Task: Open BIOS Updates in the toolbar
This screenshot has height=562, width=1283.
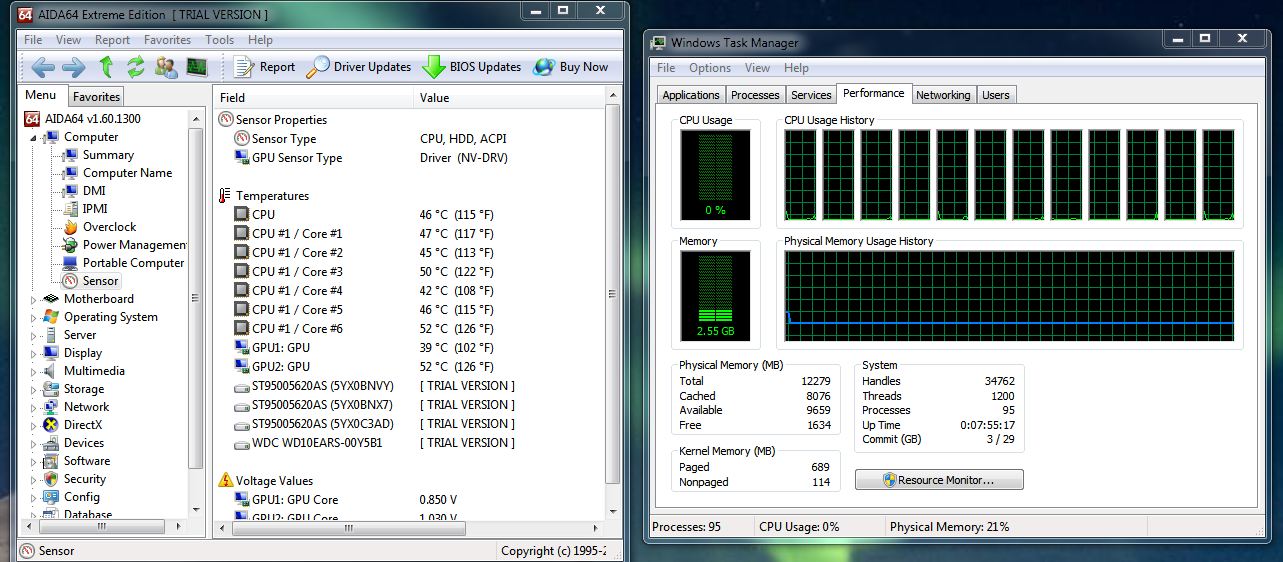Action: coord(472,67)
